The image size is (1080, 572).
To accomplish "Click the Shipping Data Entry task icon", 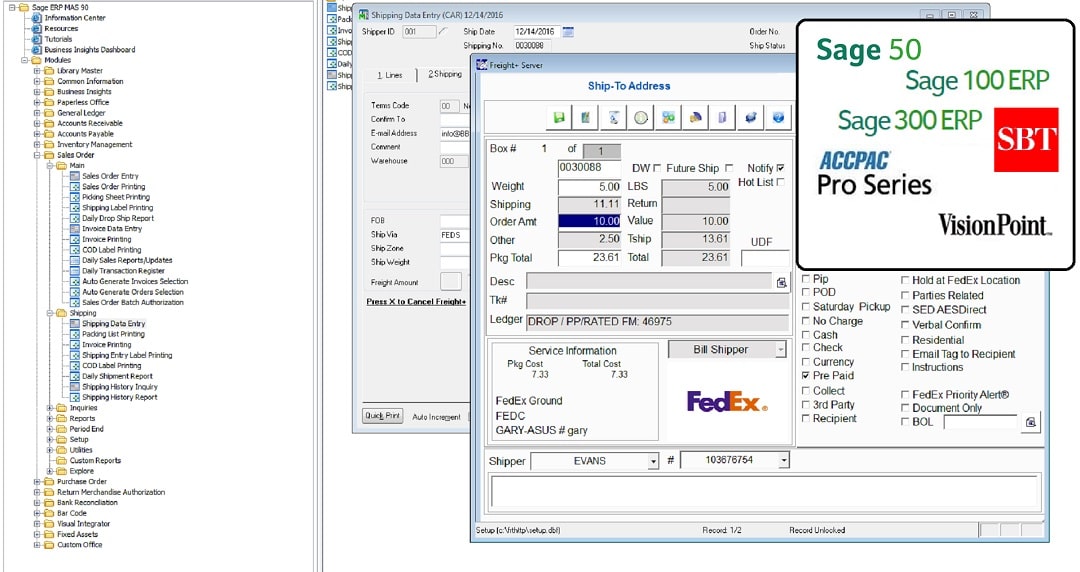I will (x=75, y=324).
